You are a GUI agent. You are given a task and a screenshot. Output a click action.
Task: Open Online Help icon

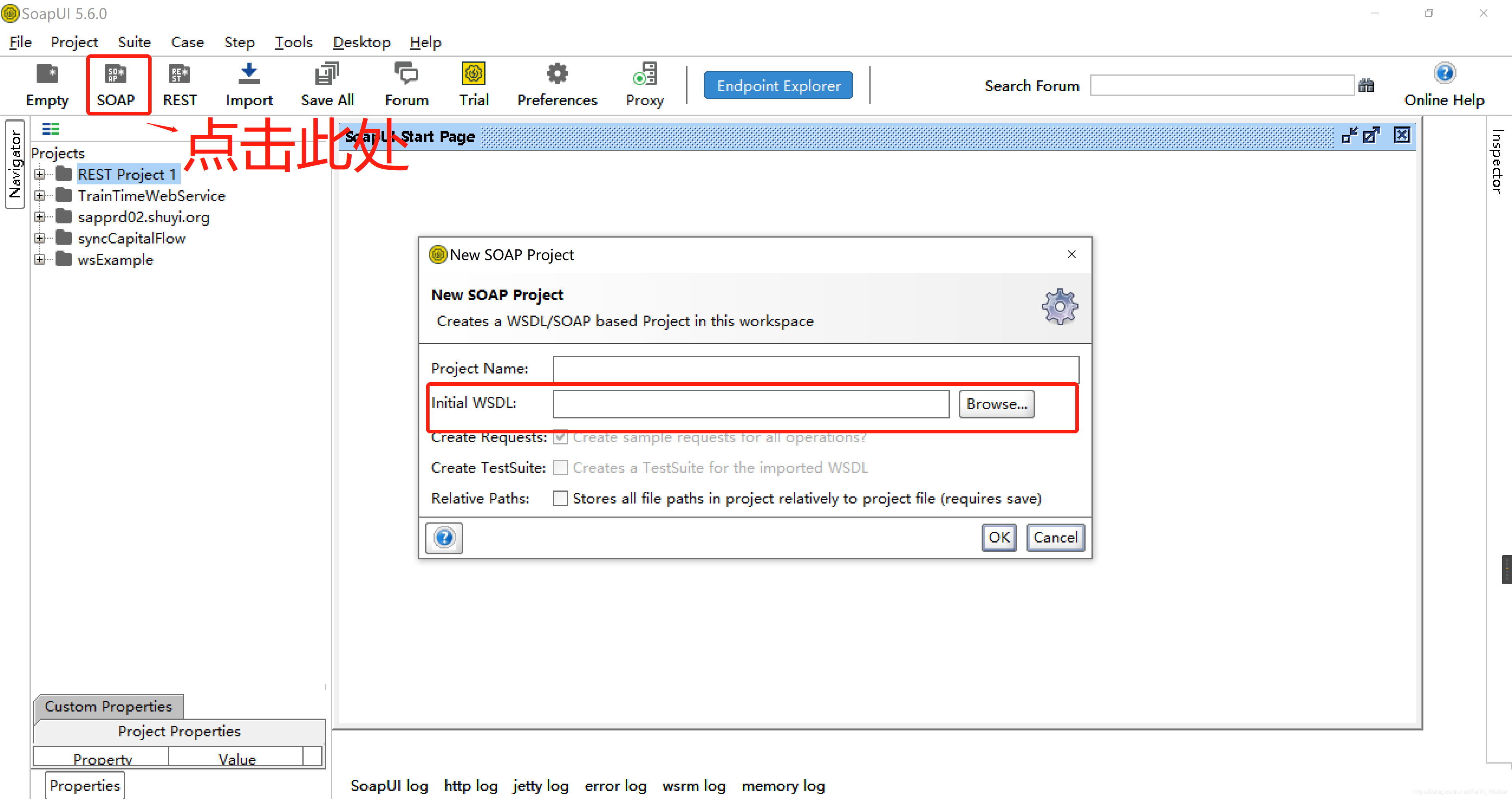tap(1444, 85)
